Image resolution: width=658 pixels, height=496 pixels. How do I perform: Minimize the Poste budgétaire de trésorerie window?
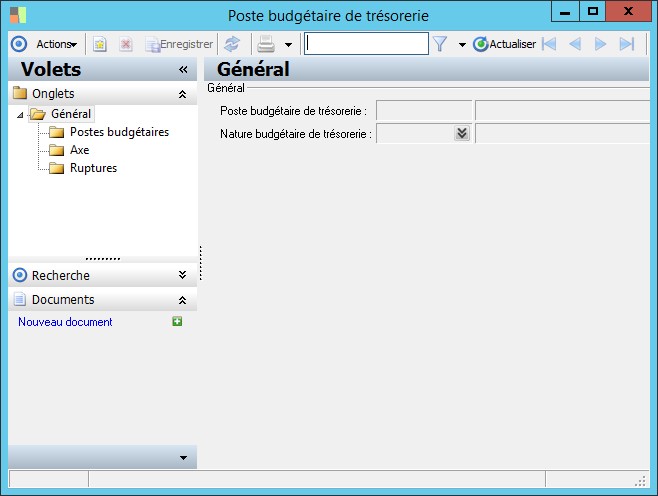pyautogui.click(x=565, y=11)
